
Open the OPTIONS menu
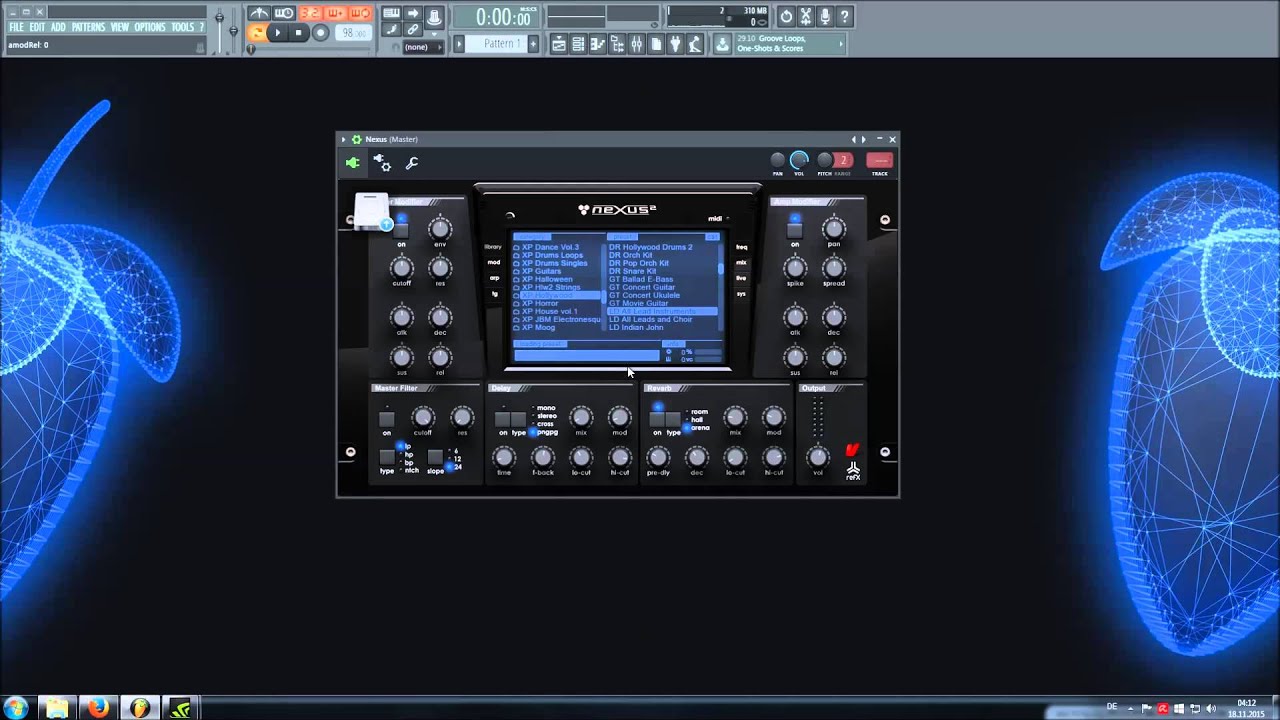pyautogui.click(x=150, y=27)
